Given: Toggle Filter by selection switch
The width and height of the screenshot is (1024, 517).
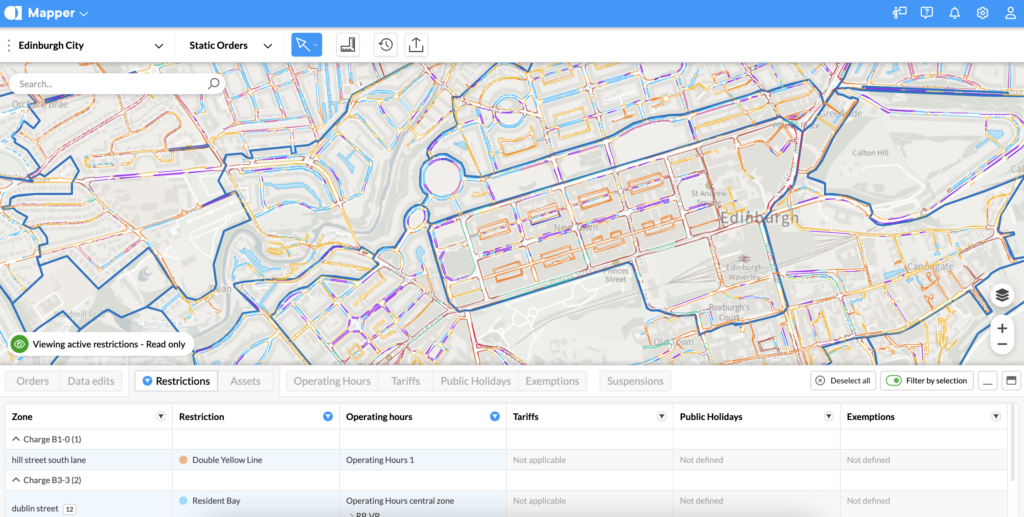Looking at the screenshot, I should (893, 381).
